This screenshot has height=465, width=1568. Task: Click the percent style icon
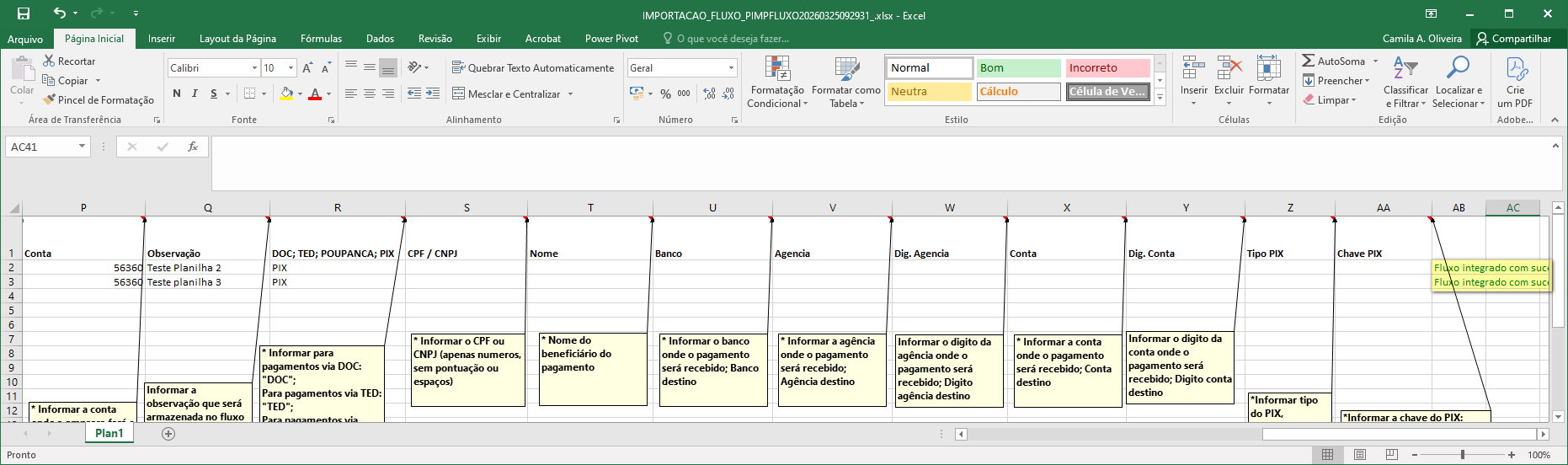click(x=665, y=94)
